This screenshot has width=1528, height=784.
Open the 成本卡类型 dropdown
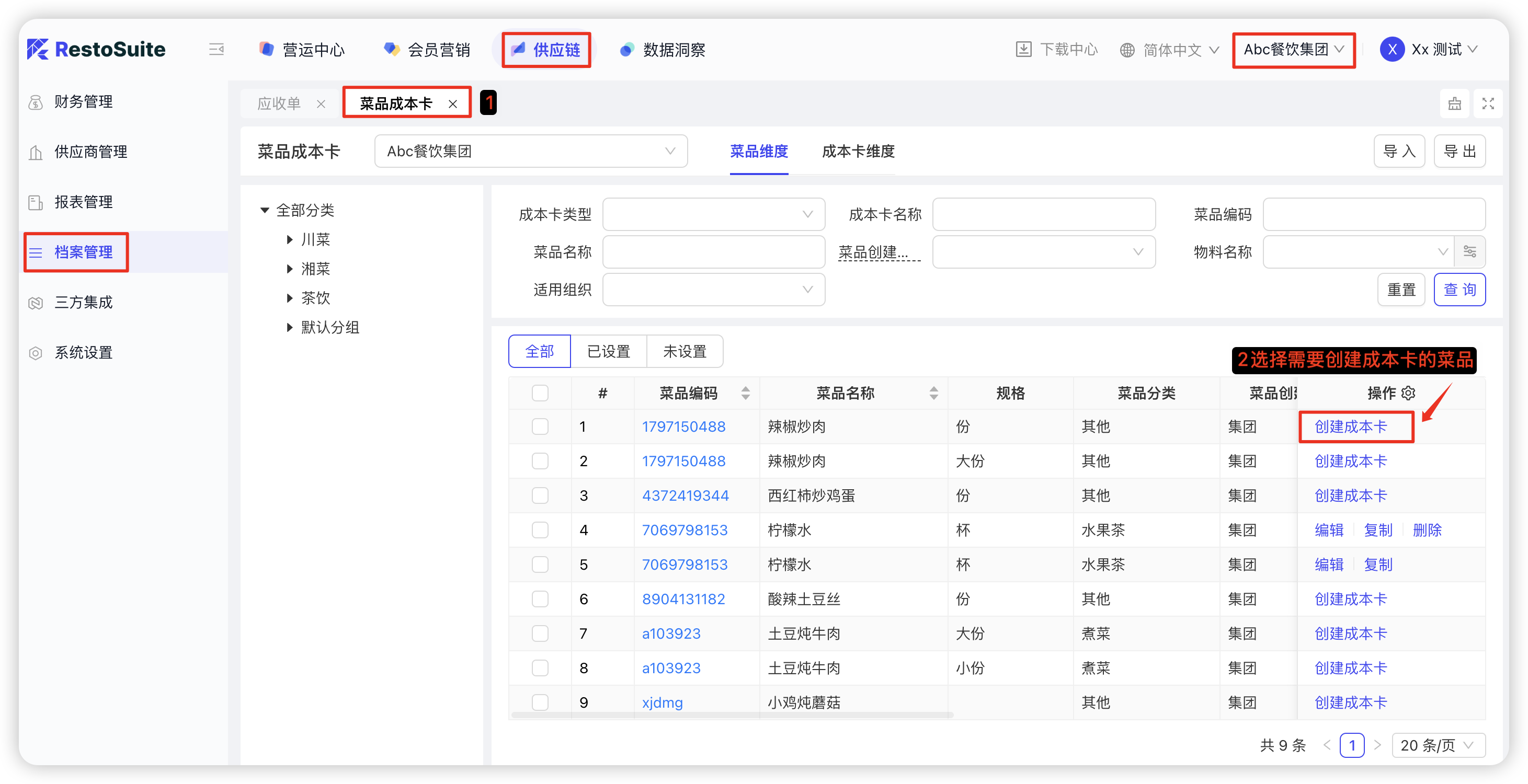pyautogui.click(x=713, y=214)
